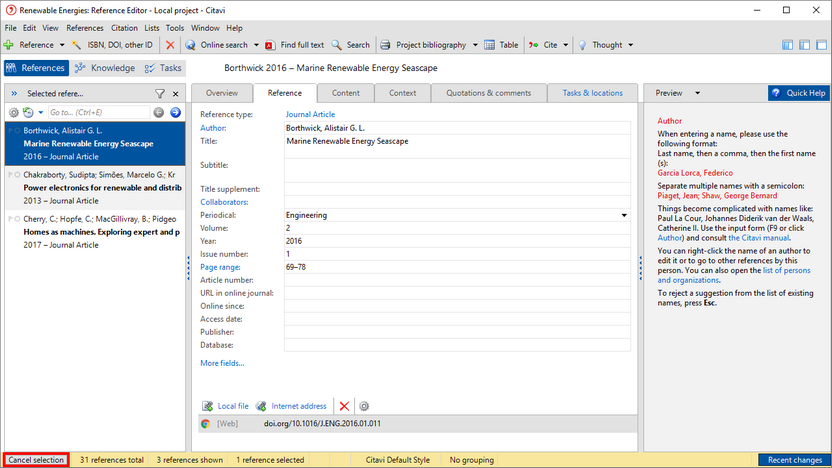Start an Online search
The image size is (832, 468).
[216, 45]
